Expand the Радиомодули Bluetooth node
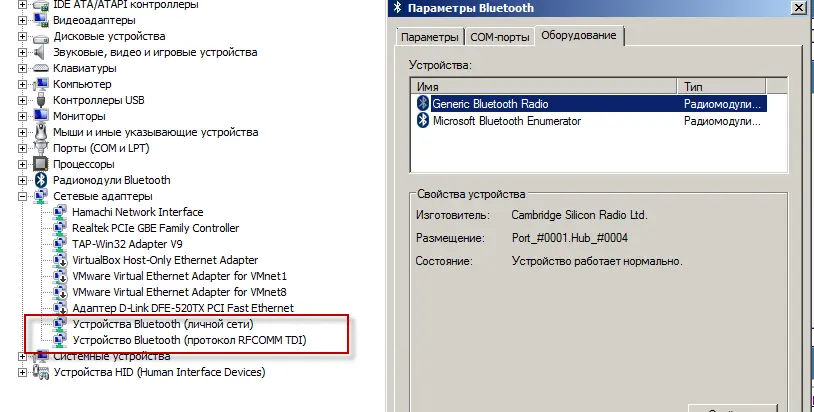Screen dimensions: 814x412 click(24, 180)
